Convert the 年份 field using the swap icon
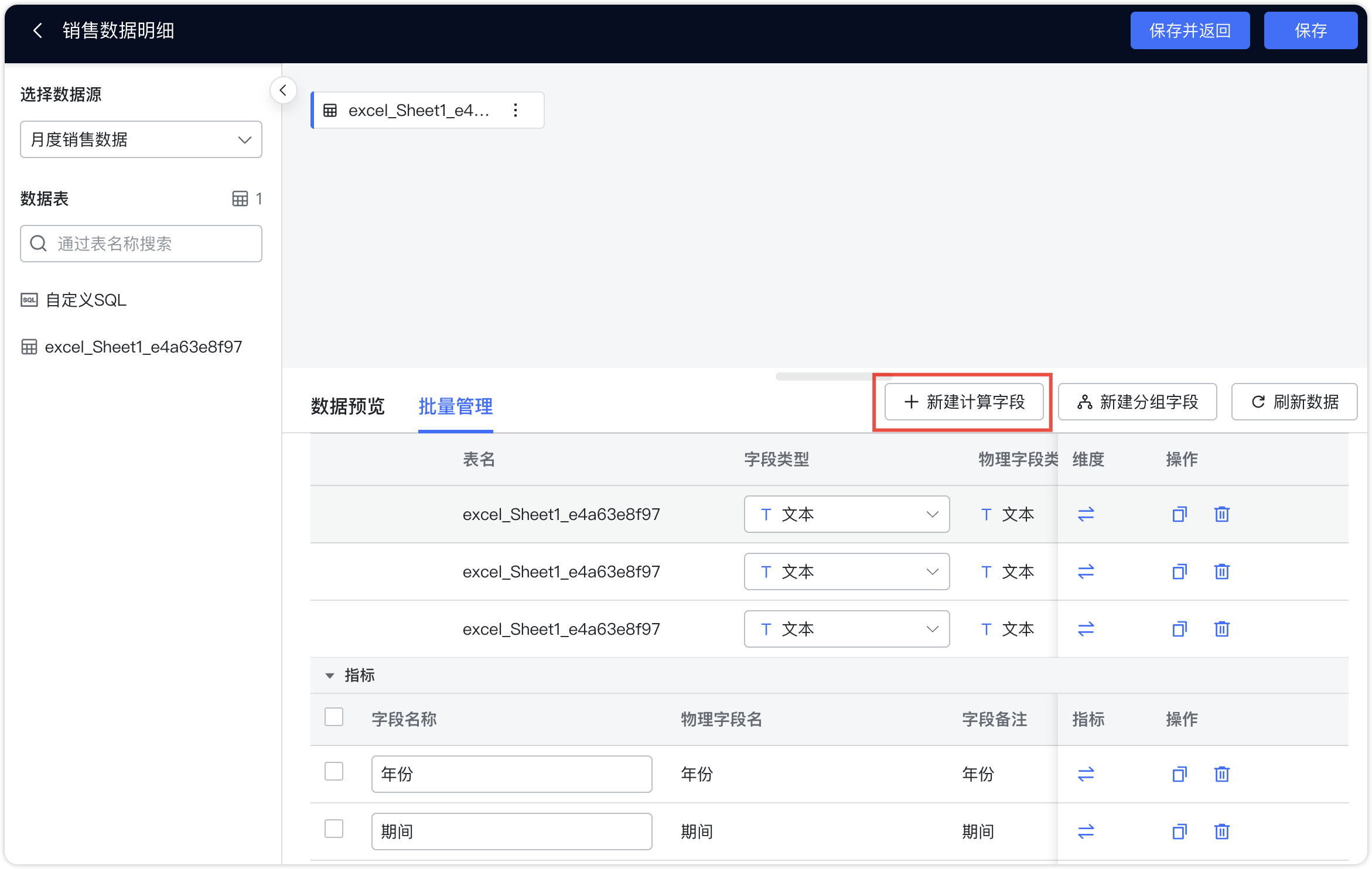This screenshot has height=869, width=1372. [x=1086, y=774]
